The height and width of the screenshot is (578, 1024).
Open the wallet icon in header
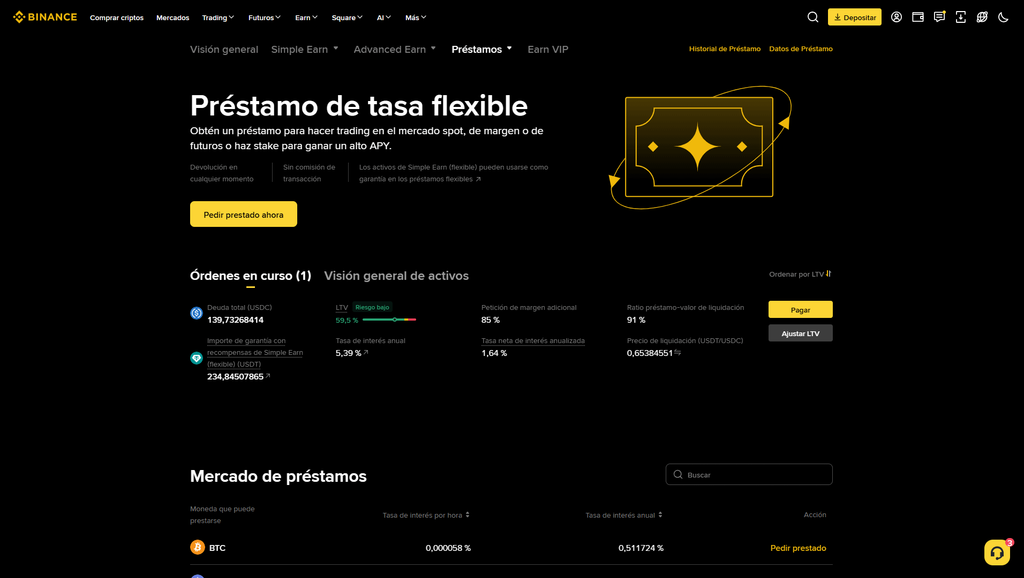pos(918,17)
